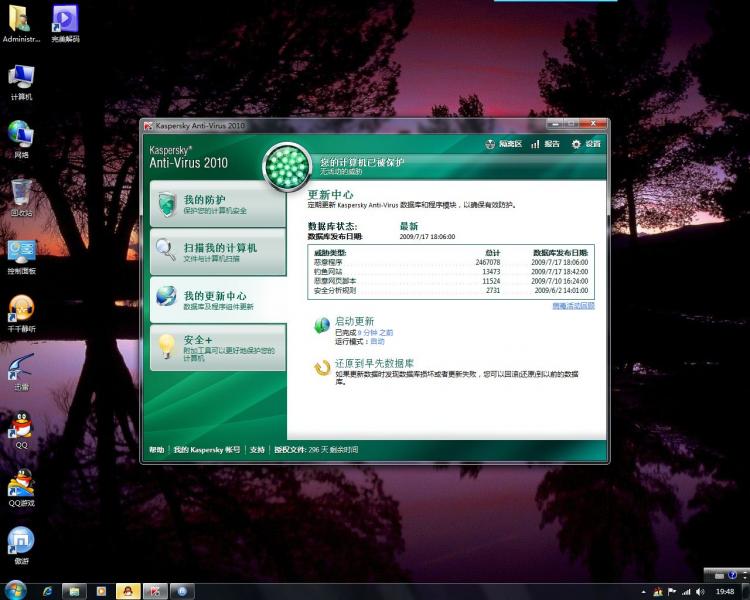This screenshot has width=750, height=600.
Task: Switch to the Maxthon browser taskbar button
Action: pyautogui.click(x=182, y=591)
